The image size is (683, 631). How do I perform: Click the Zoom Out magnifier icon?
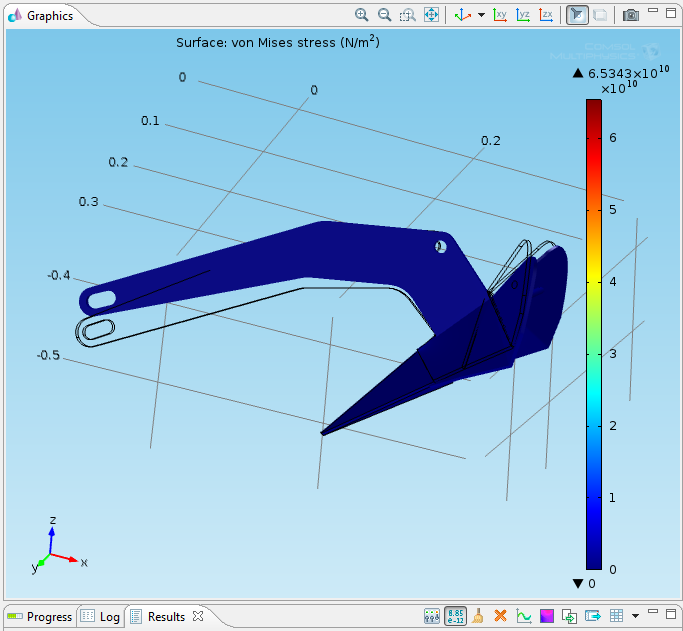point(384,15)
